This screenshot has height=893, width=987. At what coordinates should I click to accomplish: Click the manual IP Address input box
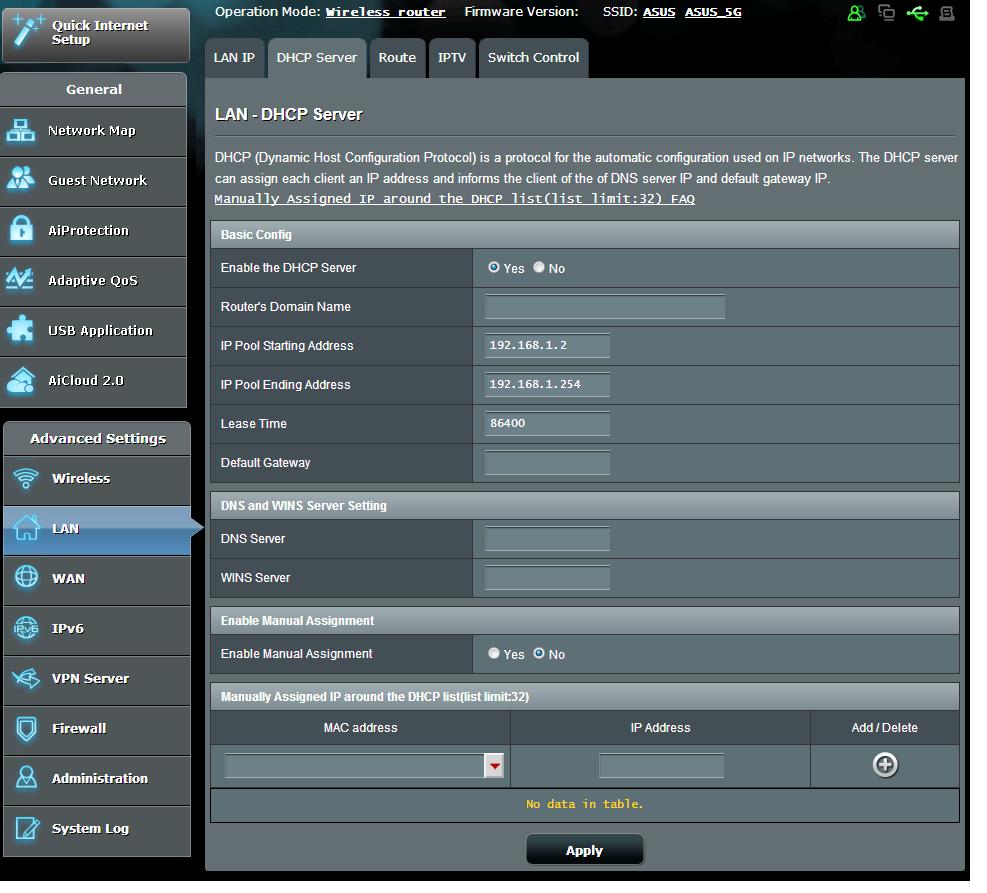pyautogui.click(x=663, y=768)
